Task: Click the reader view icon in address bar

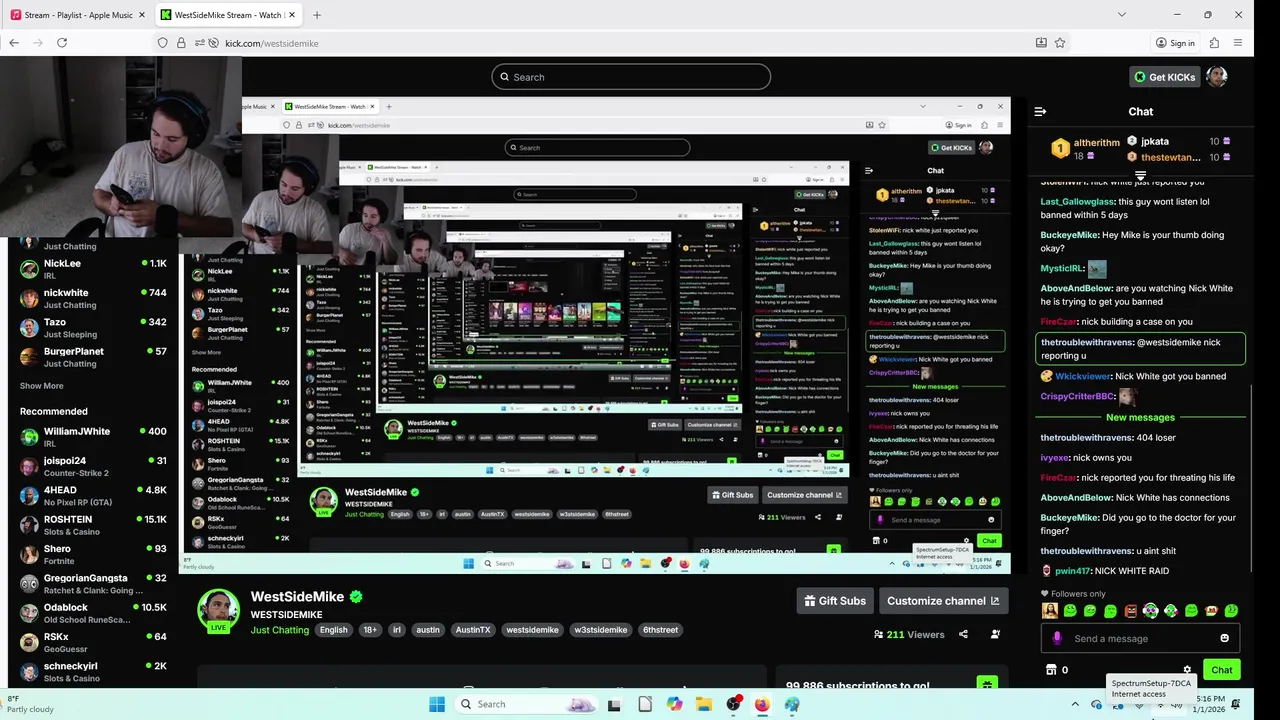Action: click(x=1041, y=43)
